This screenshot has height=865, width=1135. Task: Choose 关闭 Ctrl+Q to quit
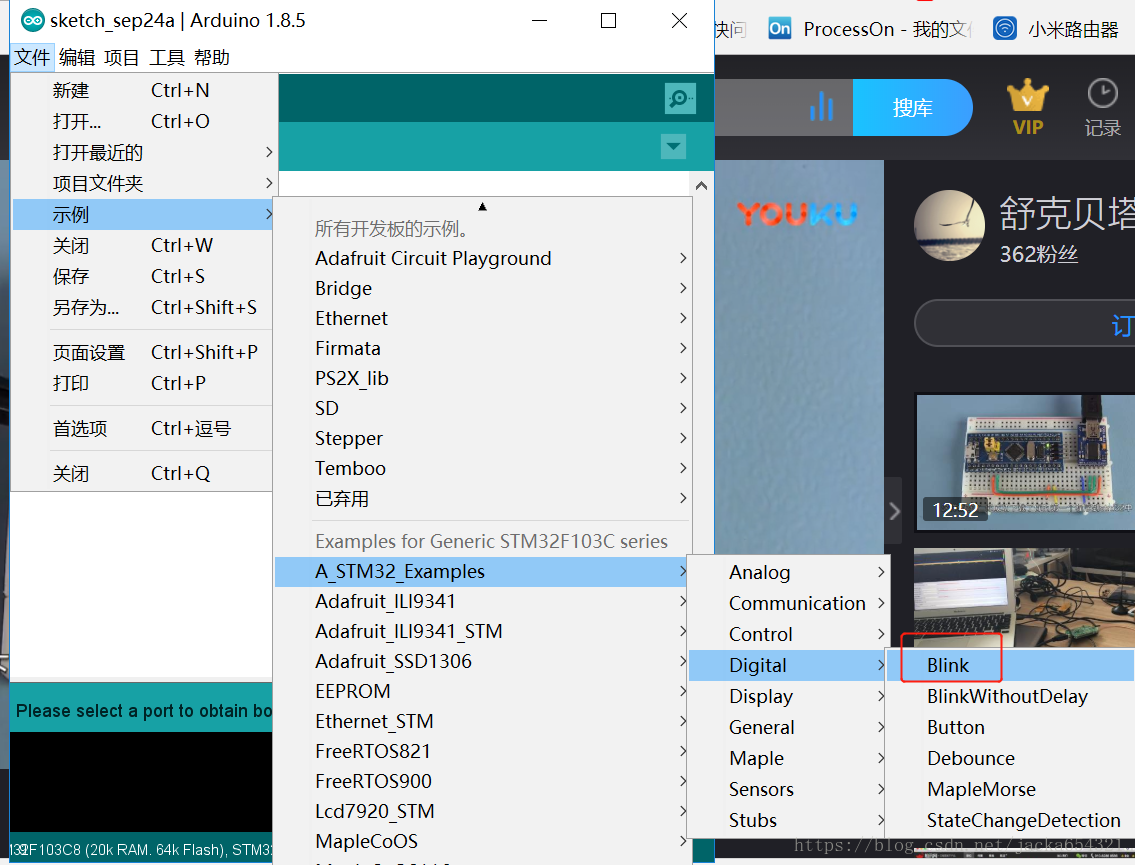point(143,473)
